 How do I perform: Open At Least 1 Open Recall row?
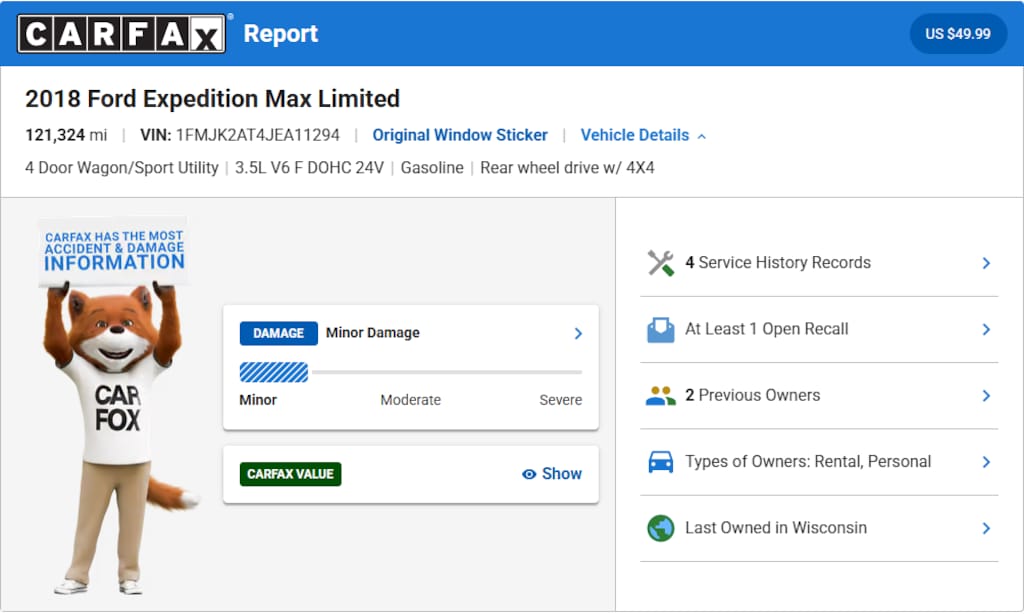point(819,330)
